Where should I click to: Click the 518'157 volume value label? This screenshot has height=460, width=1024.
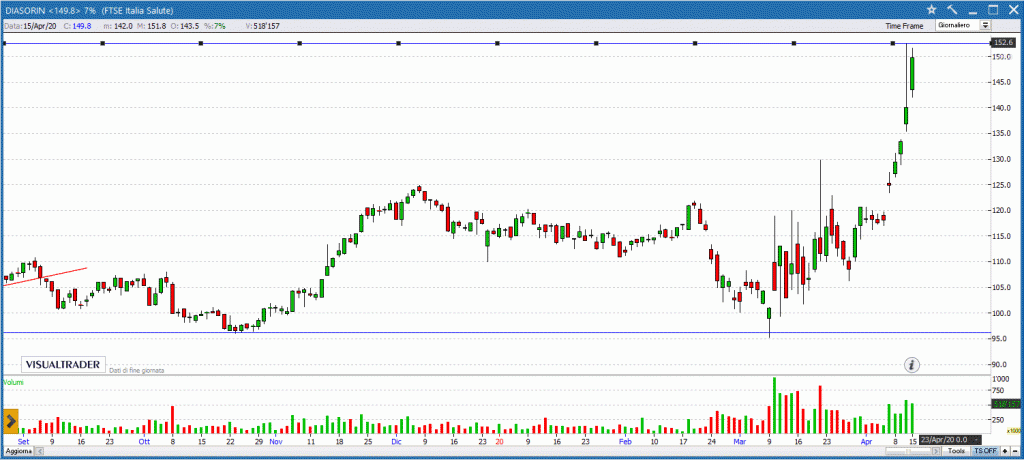1006,404
